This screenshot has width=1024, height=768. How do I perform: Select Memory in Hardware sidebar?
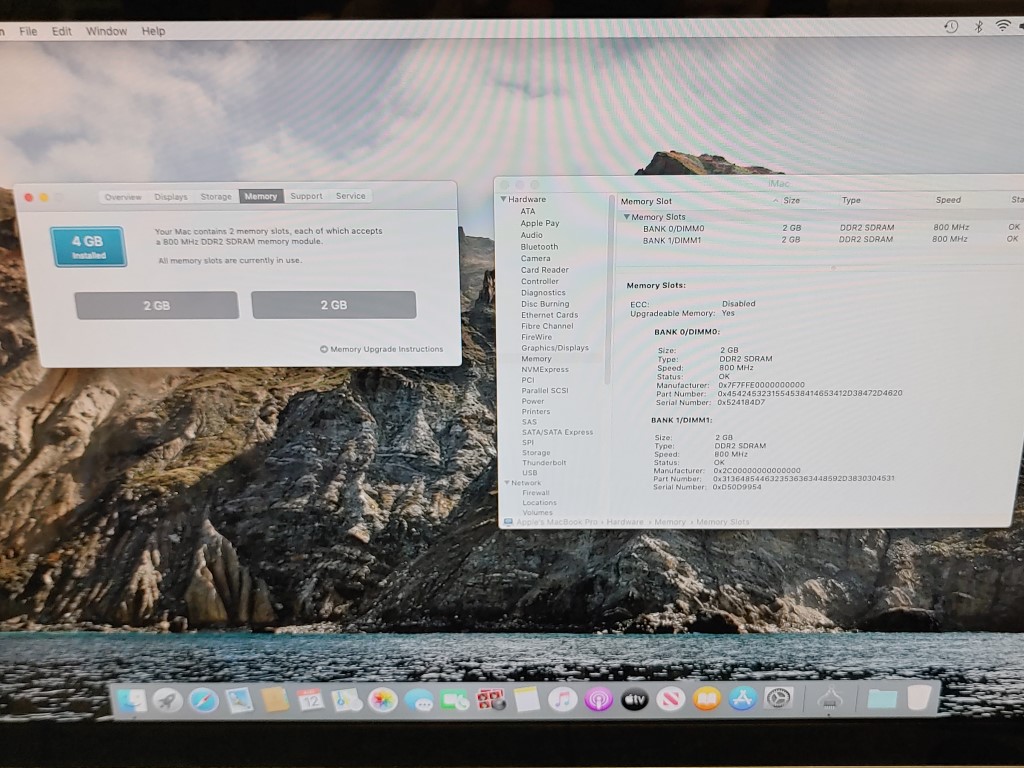(536, 359)
